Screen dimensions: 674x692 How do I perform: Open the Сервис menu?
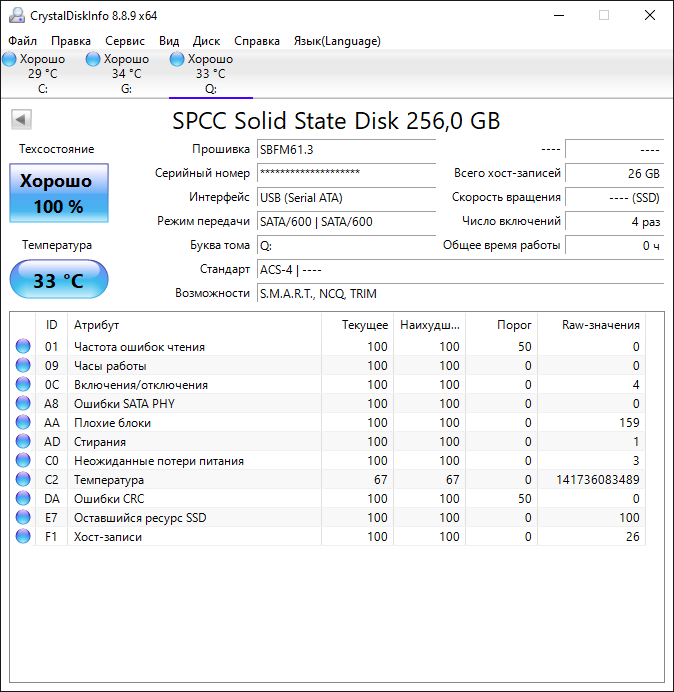click(124, 41)
